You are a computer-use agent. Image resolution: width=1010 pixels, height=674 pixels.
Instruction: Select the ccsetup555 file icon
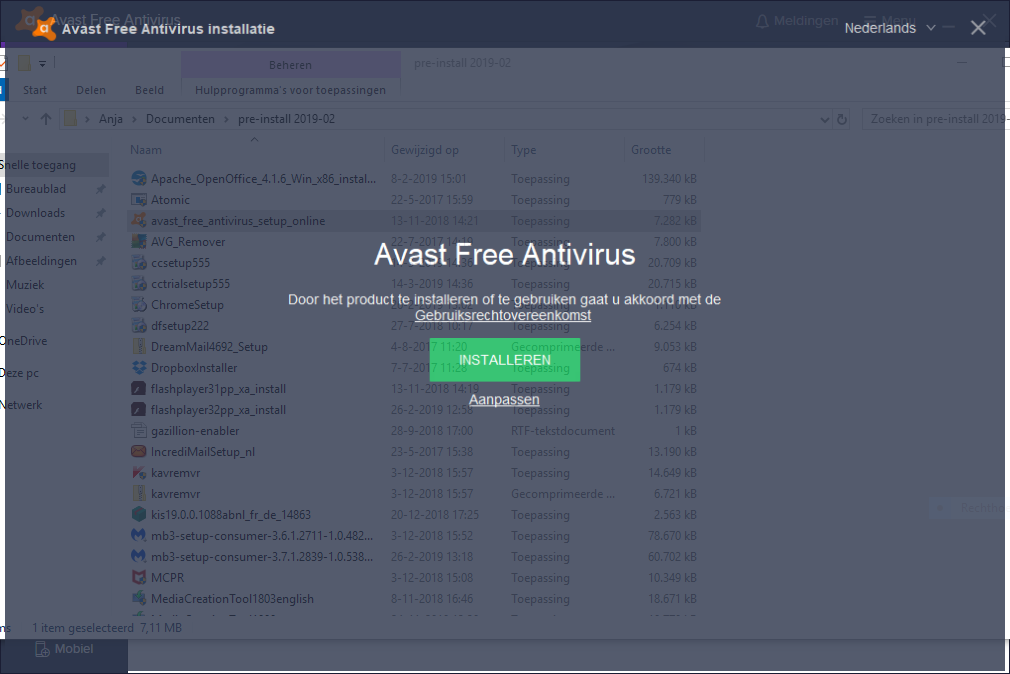[x=138, y=262]
